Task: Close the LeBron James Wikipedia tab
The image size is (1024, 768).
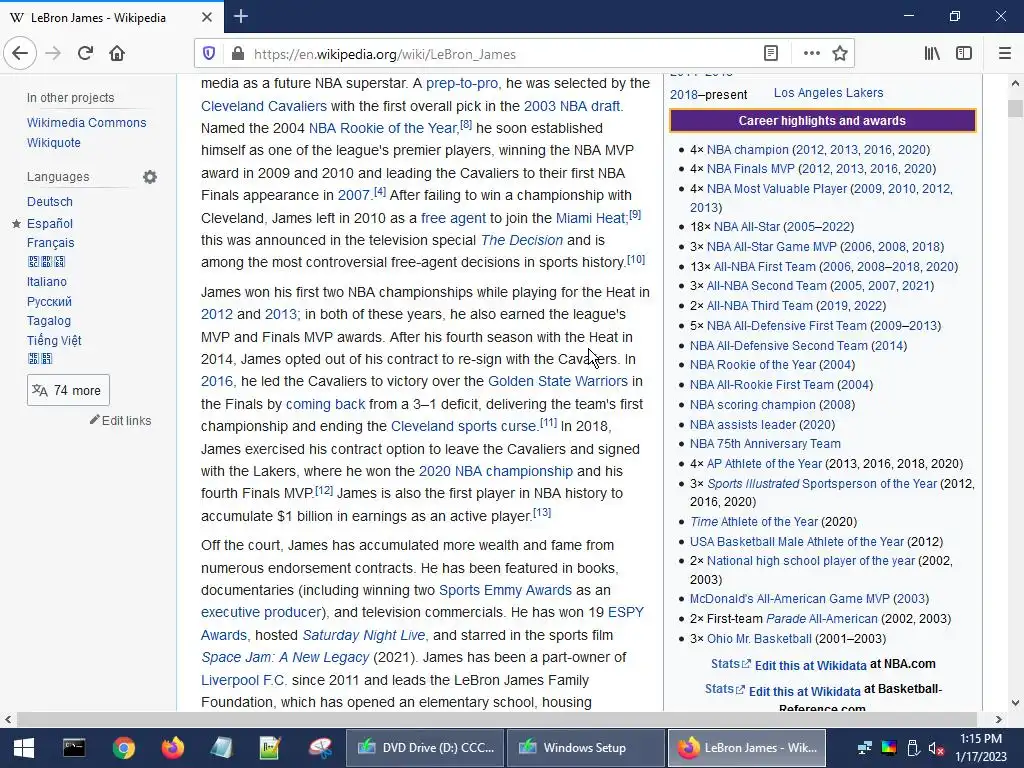Action: (206, 18)
